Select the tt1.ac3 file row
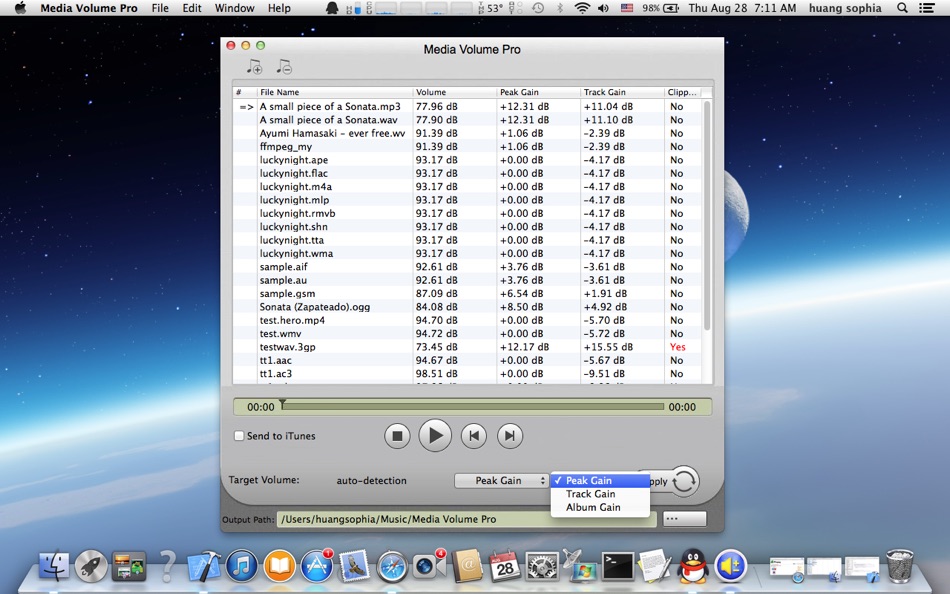The height and width of the screenshot is (594, 950). [468, 373]
